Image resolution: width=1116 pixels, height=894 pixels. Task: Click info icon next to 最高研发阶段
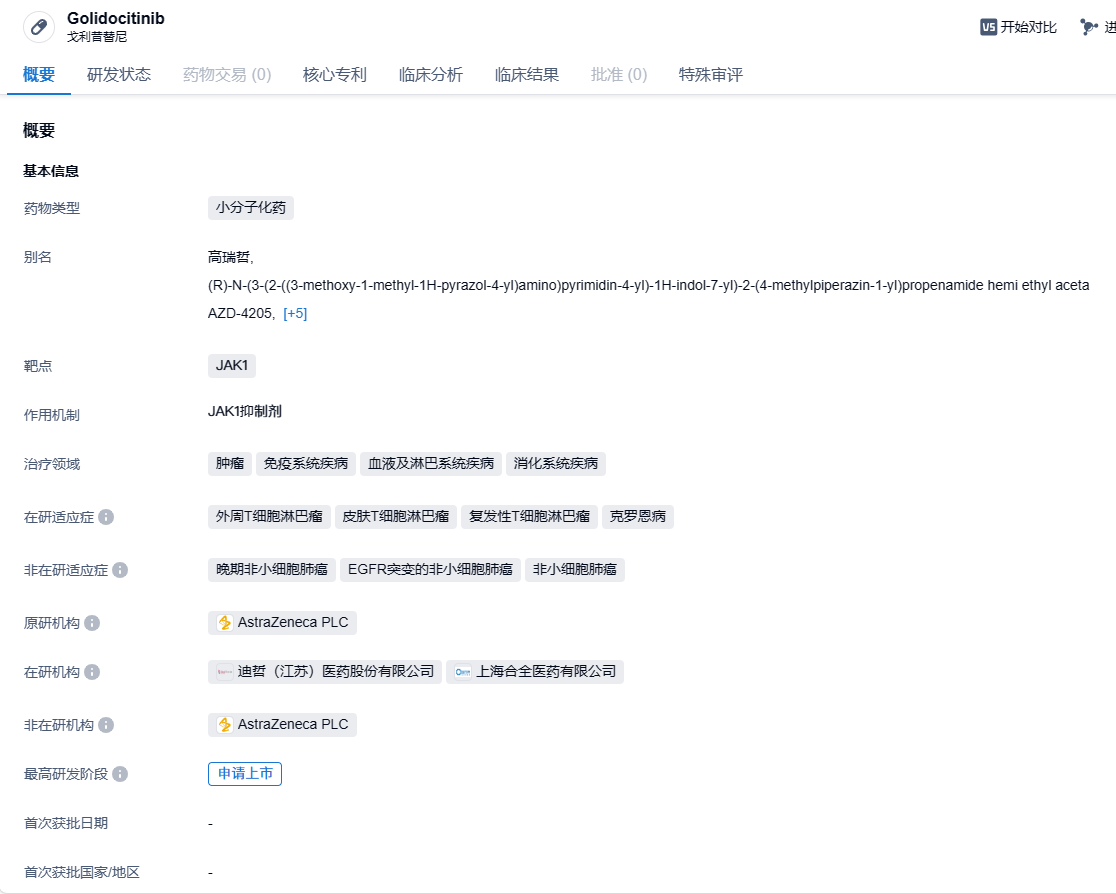coord(120,774)
